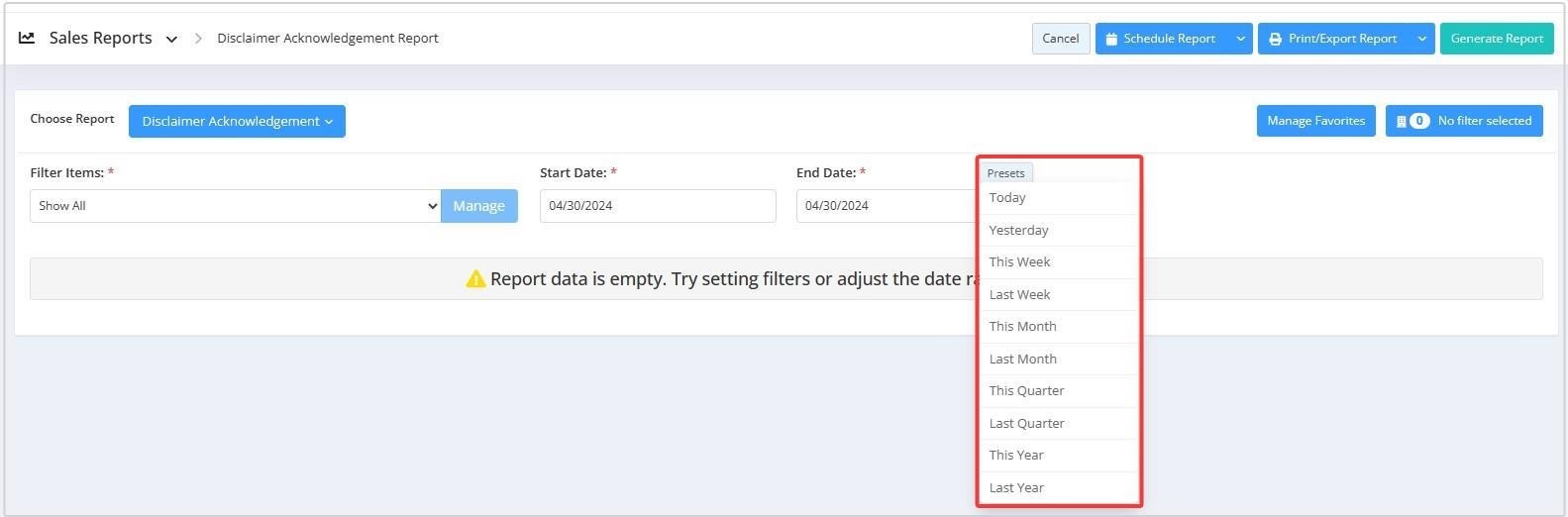The image size is (1568, 517).
Task: Click the warning triangle icon in empty message
Action: (475, 279)
